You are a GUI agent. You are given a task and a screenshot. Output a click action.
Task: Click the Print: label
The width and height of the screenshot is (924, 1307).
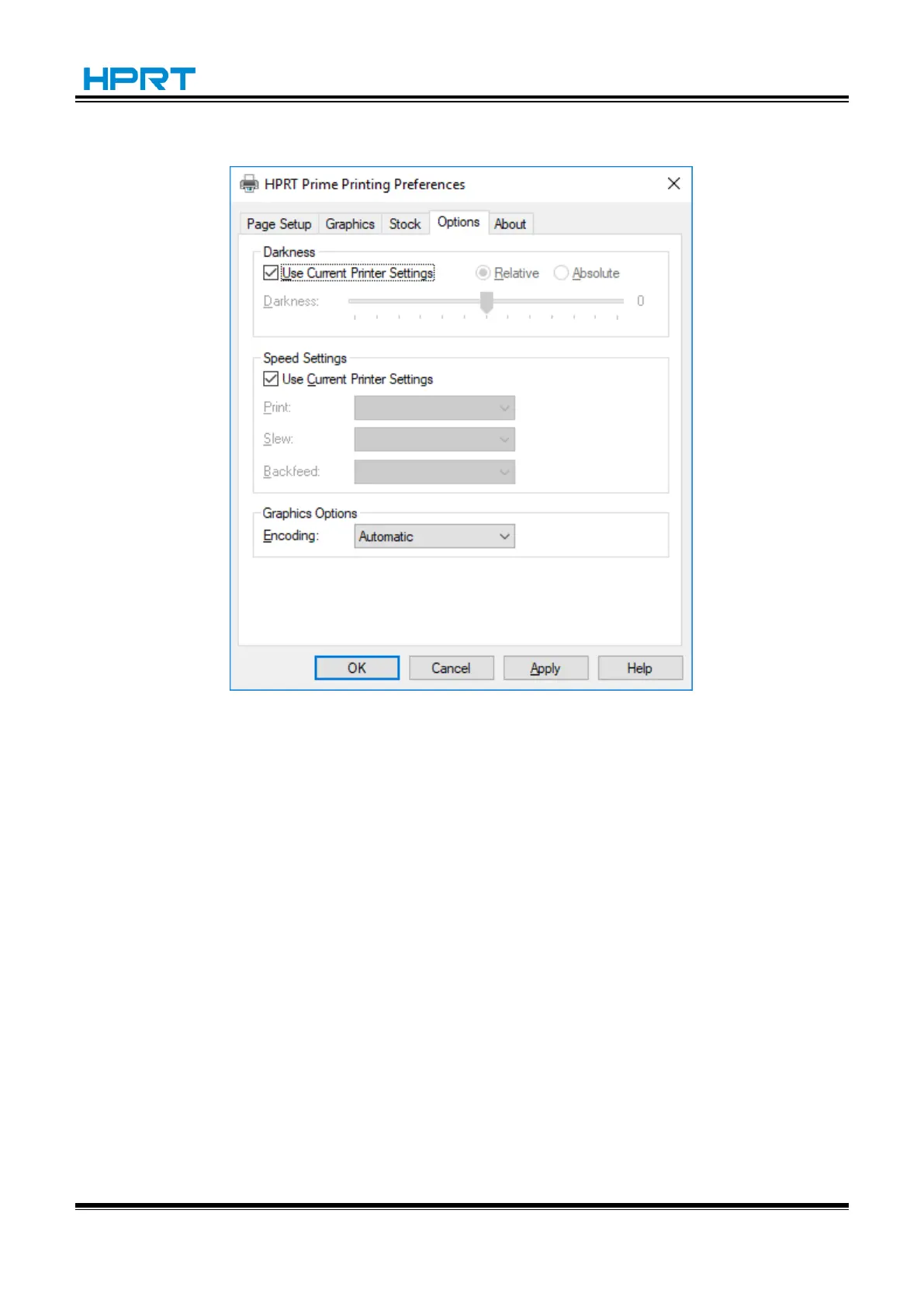[x=277, y=407]
